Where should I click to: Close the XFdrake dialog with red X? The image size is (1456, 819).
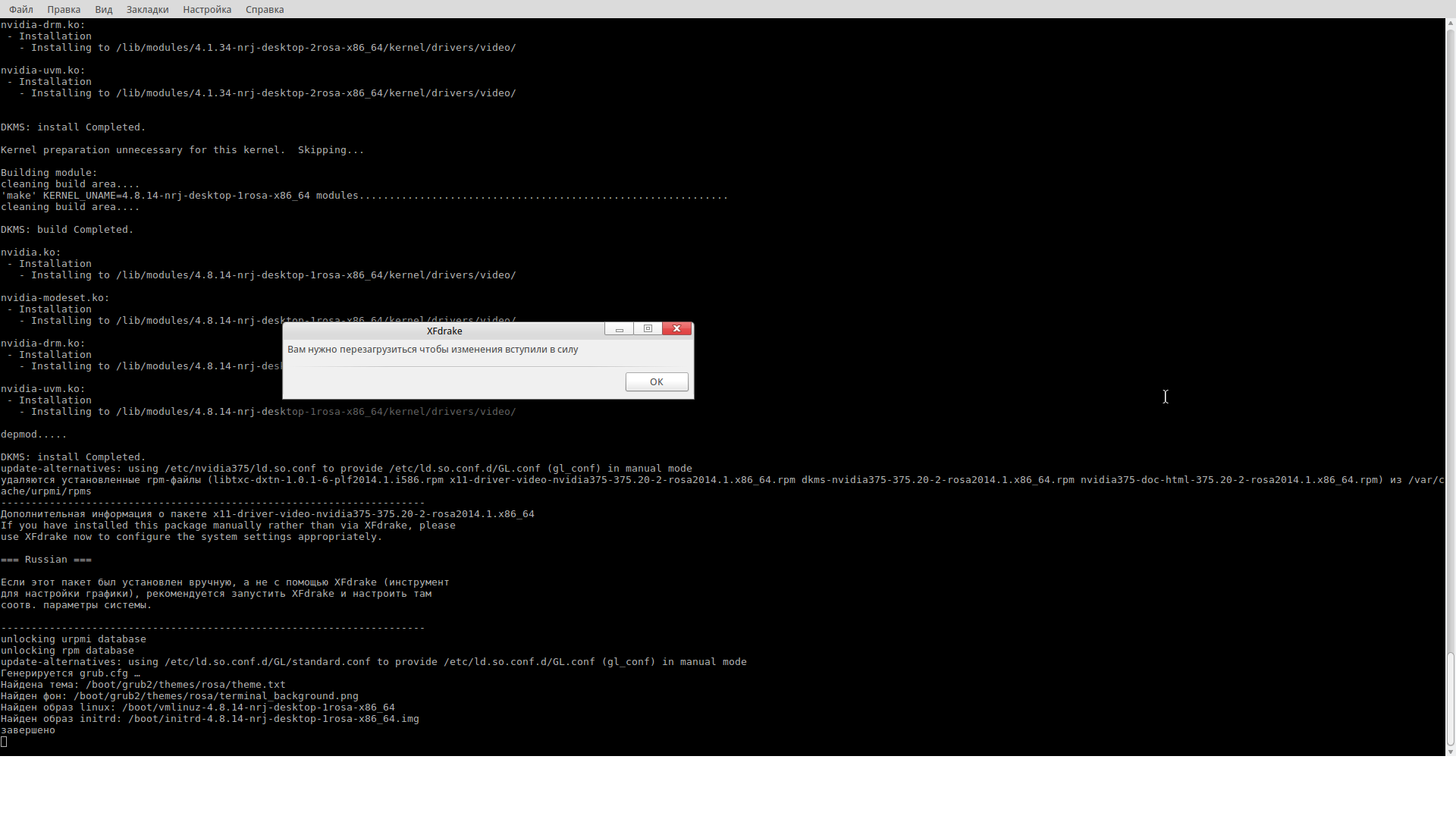tap(676, 329)
